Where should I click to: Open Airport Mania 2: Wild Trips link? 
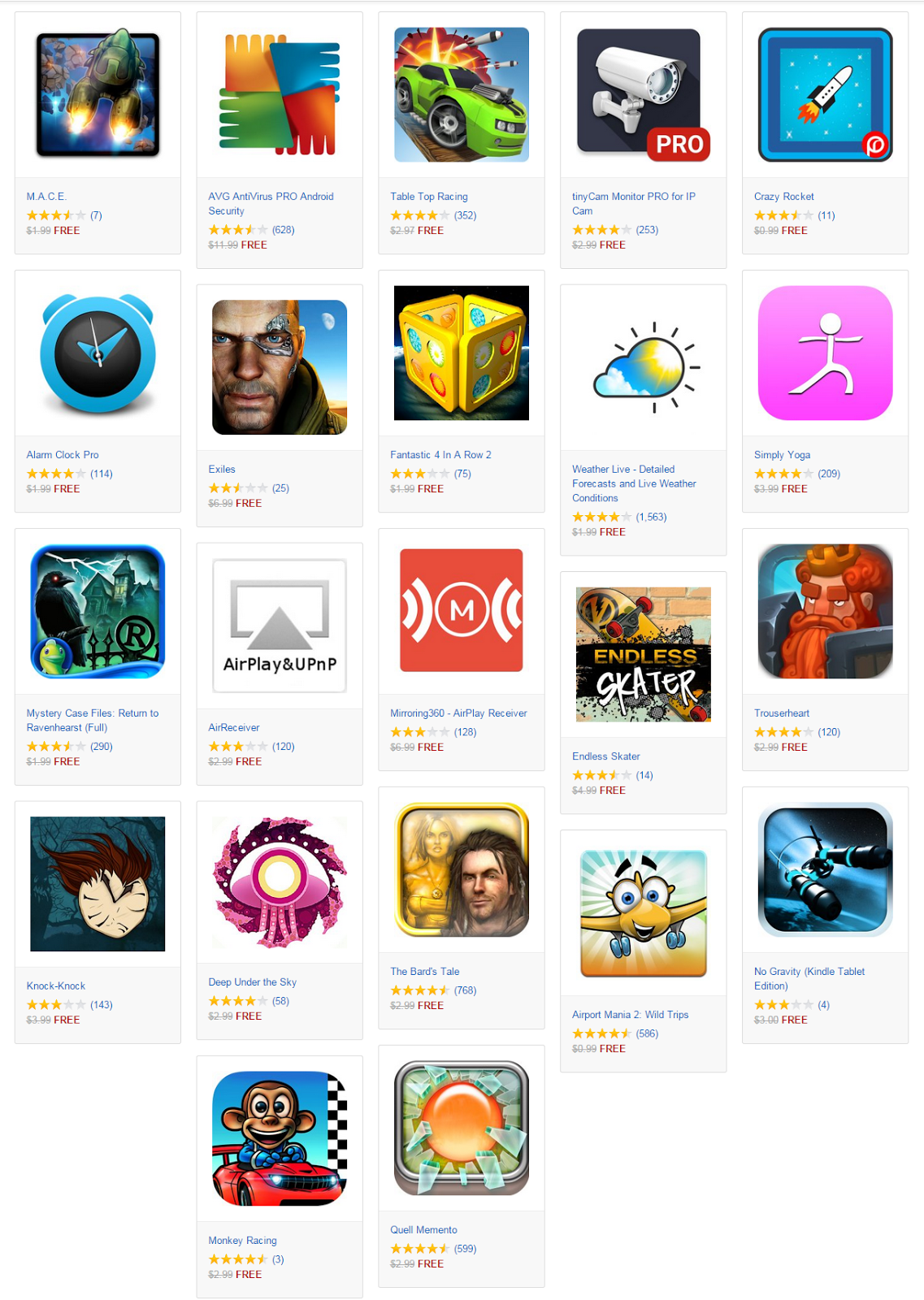tap(631, 1015)
